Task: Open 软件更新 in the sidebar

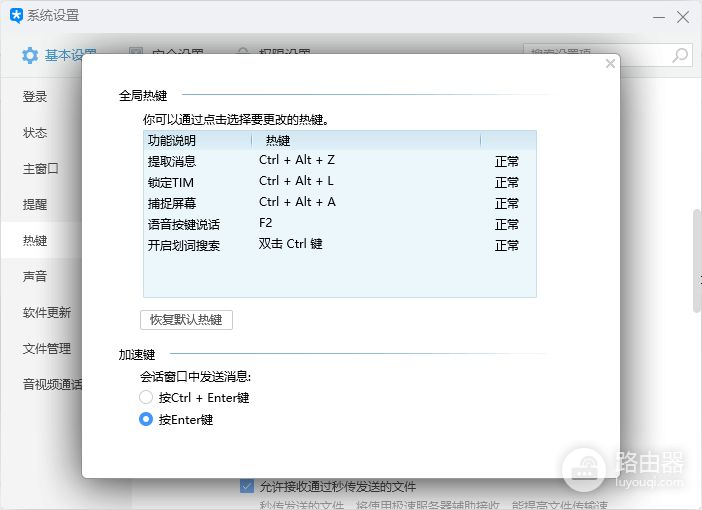Action: pos(47,312)
